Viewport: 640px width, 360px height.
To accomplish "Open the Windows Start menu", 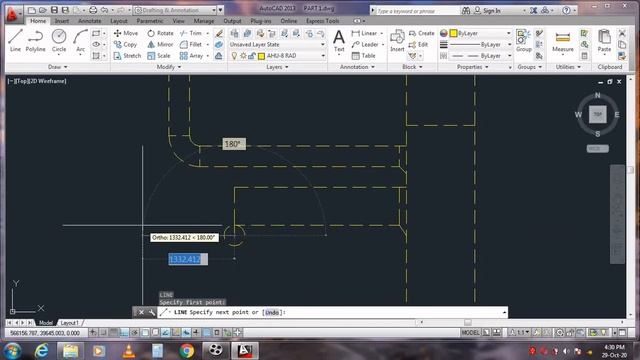I will (x=12, y=351).
